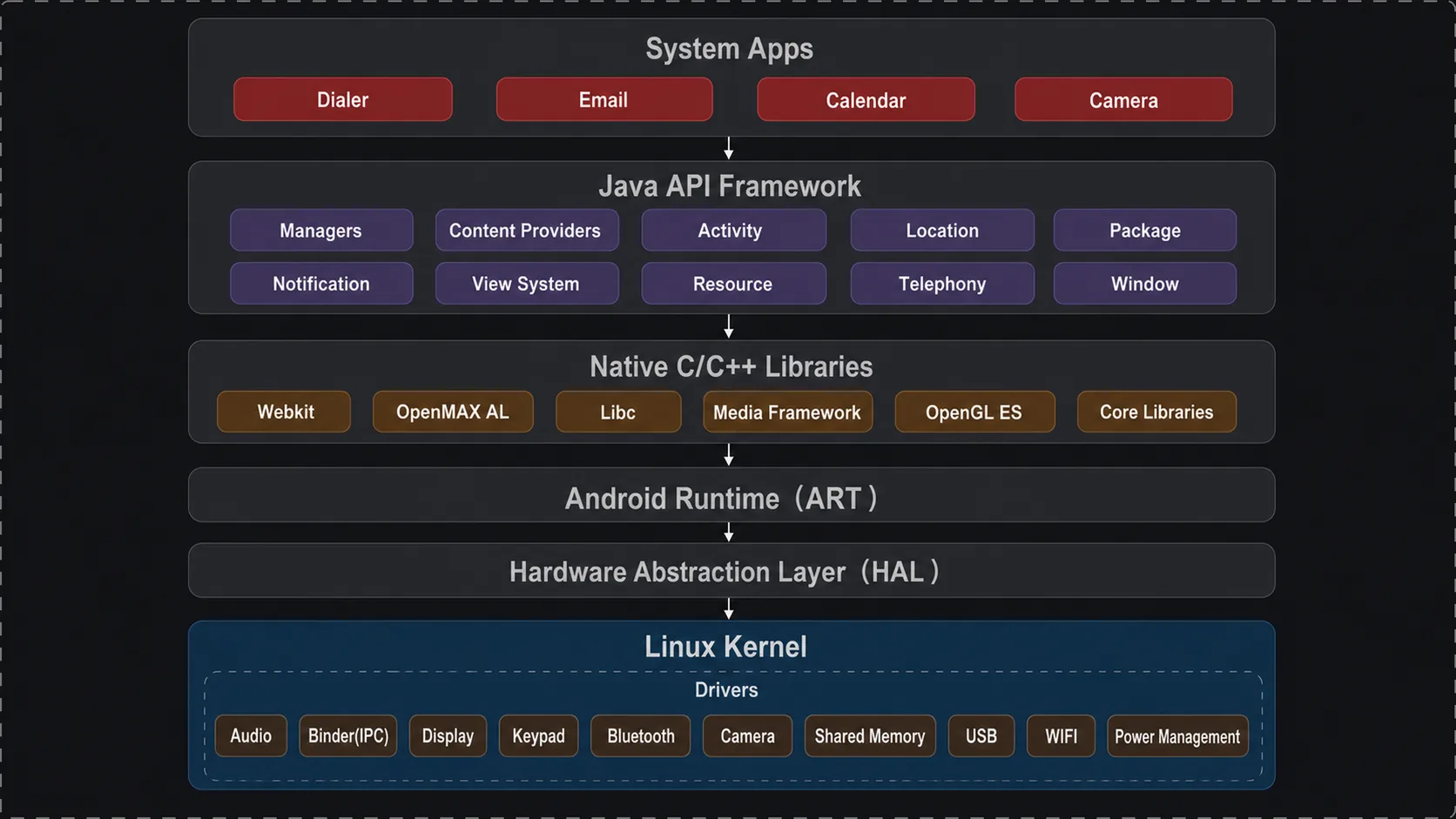Click the Package block

pyautogui.click(x=1145, y=230)
